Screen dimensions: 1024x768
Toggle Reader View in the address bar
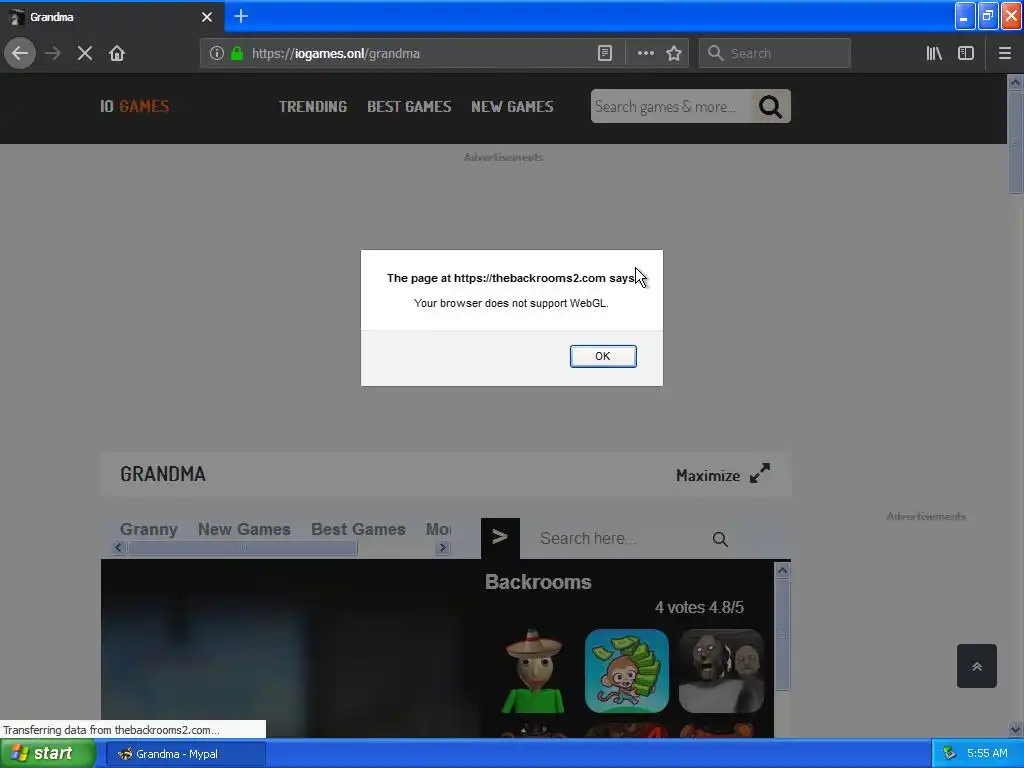pos(605,53)
